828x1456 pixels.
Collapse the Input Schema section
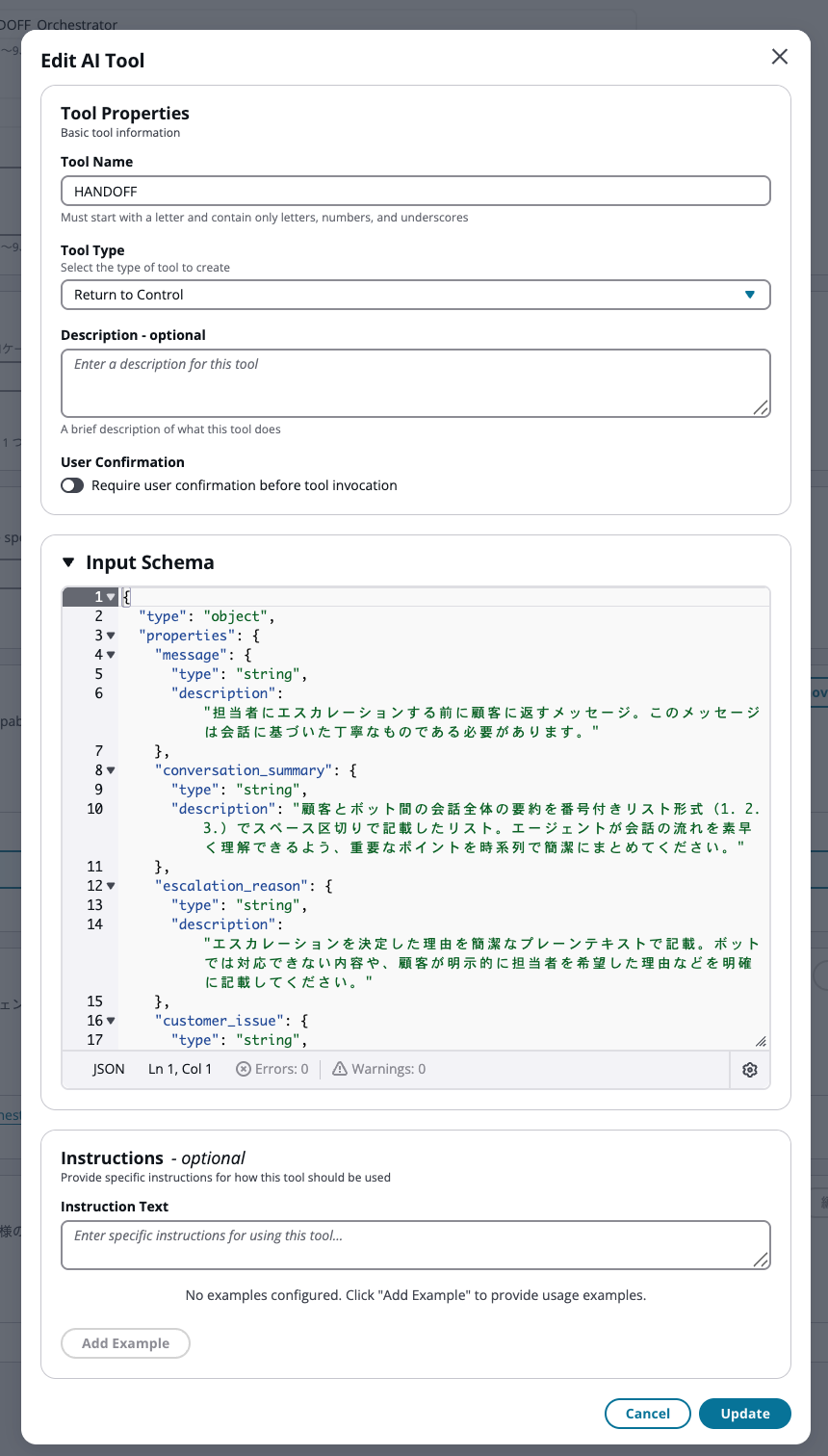67,562
